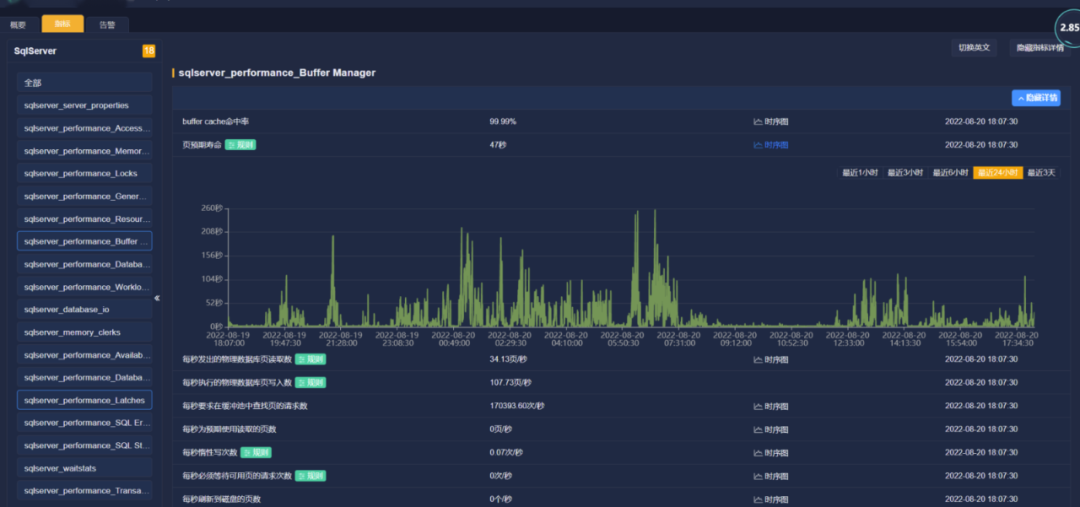Open 时序图 for 每秒发出的物理数据库页读取数

(x=771, y=360)
